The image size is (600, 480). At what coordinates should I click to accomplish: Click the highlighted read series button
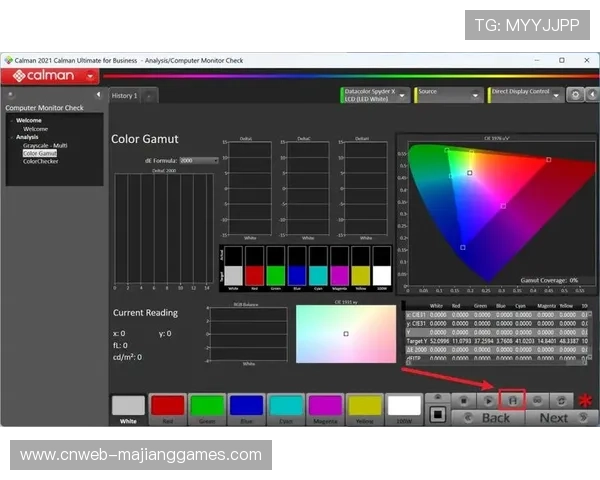click(x=512, y=398)
